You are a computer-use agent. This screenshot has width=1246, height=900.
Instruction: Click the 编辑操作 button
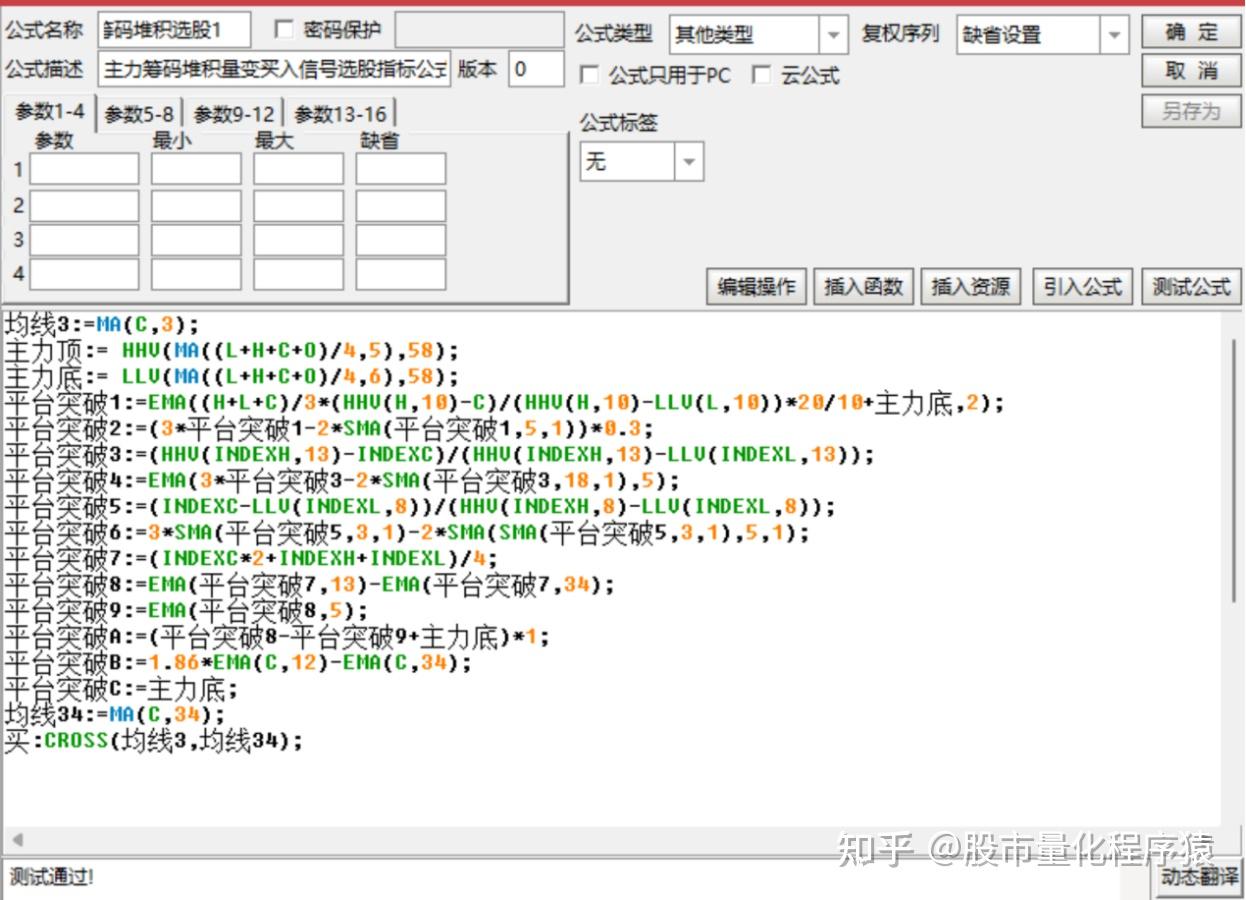tap(757, 287)
